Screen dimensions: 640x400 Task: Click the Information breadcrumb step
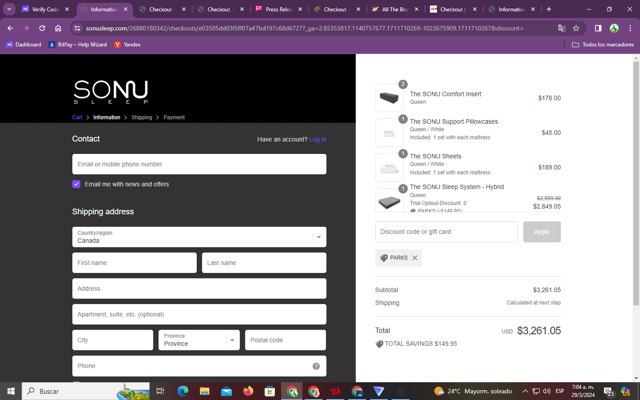pyautogui.click(x=107, y=118)
